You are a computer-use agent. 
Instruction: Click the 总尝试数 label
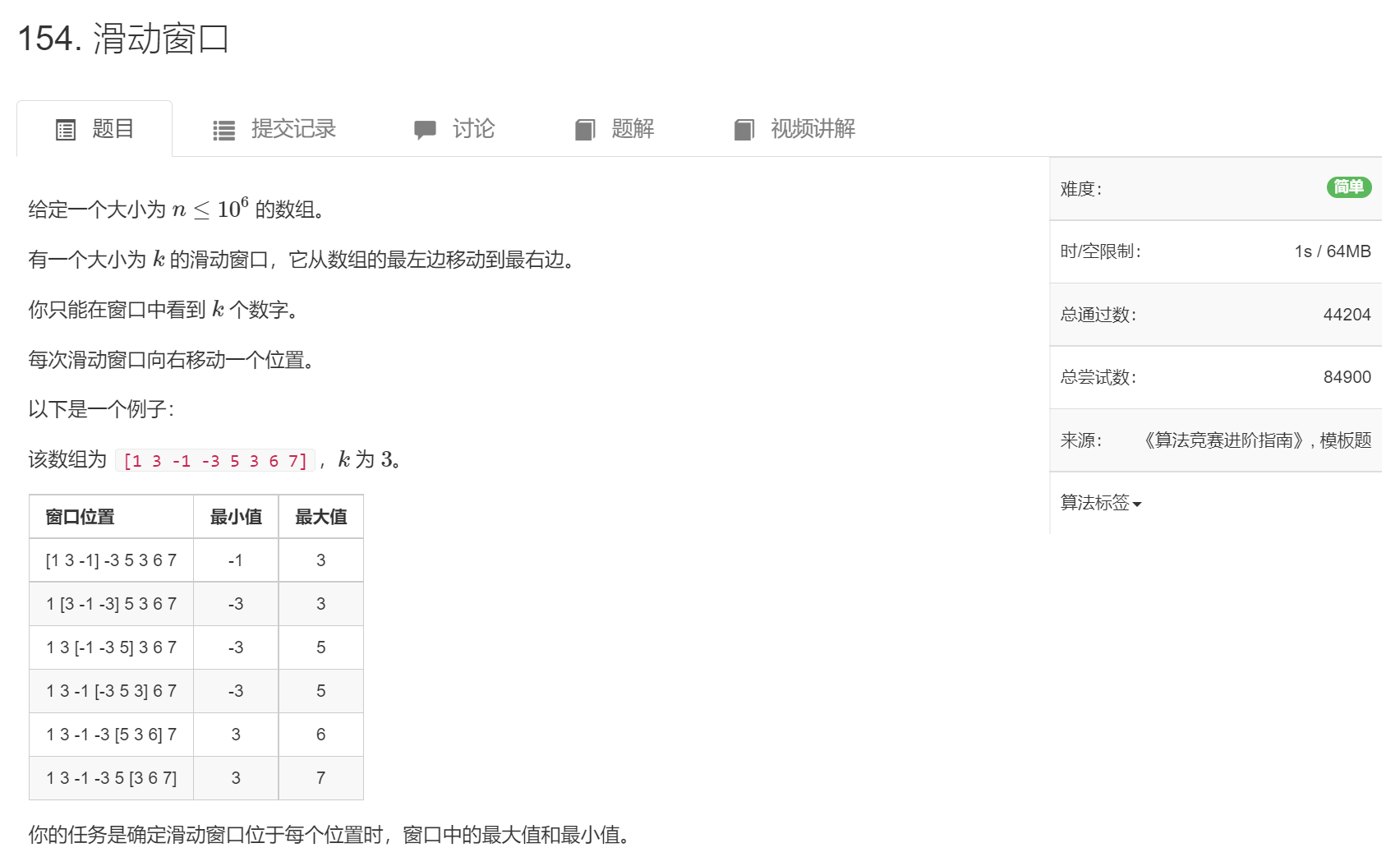pos(1098,377)
